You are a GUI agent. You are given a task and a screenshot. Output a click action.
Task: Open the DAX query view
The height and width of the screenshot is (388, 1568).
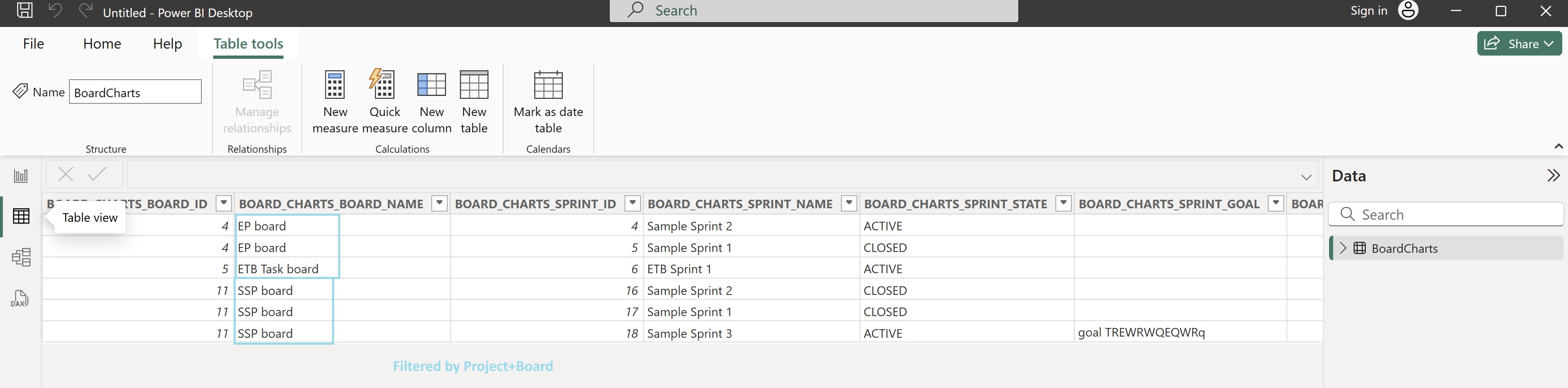(21, 299)
